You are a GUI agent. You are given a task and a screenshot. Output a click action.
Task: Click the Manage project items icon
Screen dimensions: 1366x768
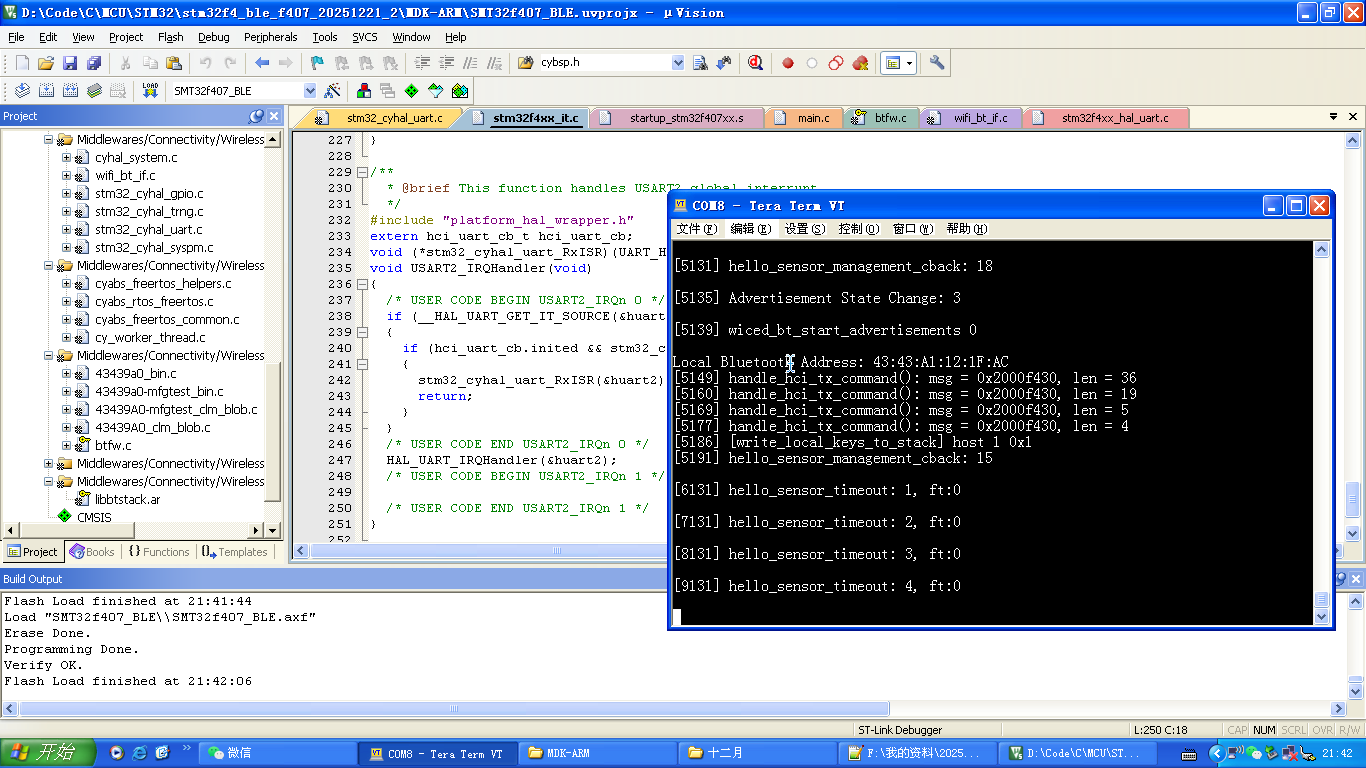click(364, 91)
